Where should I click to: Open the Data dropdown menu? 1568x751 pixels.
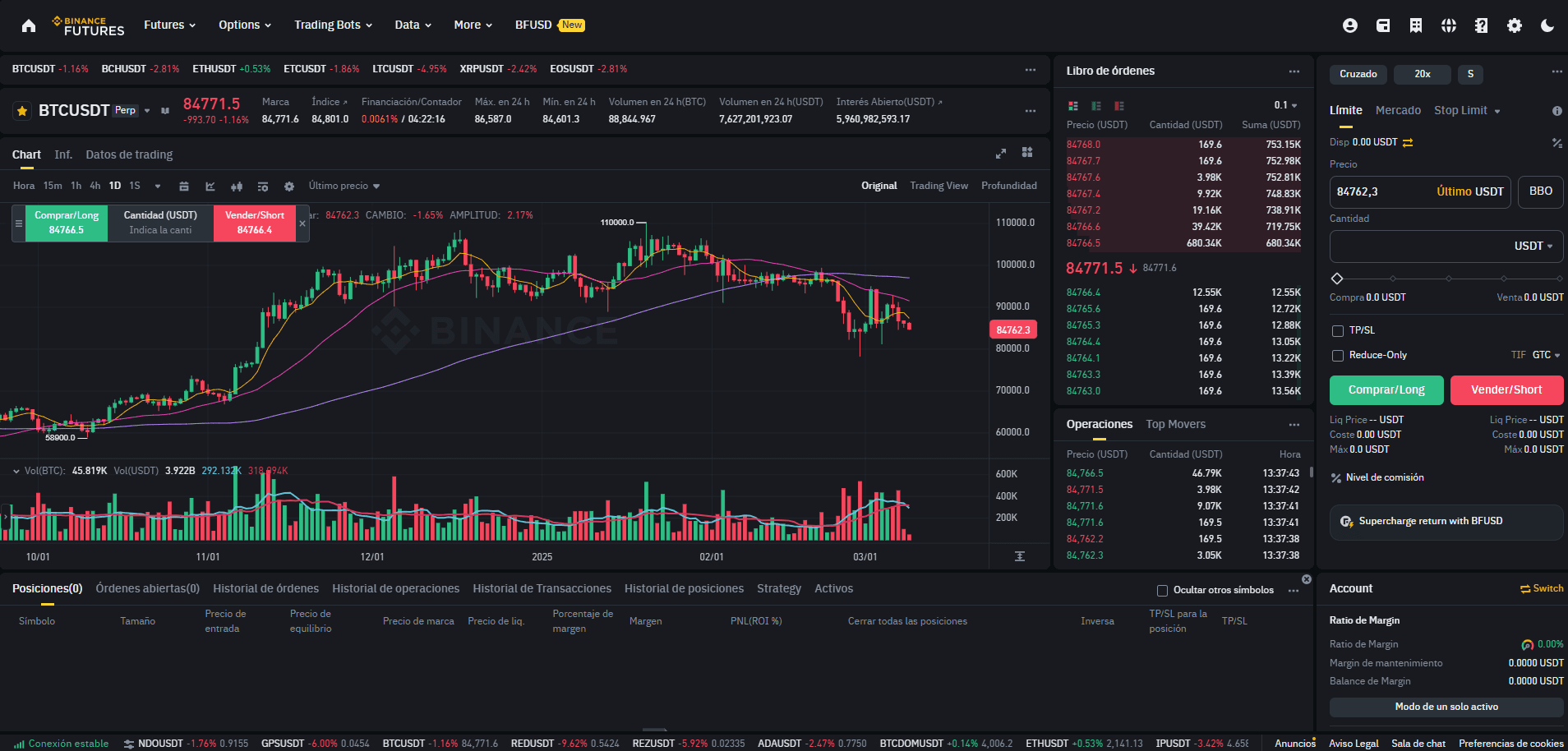(x=413, y=25)
